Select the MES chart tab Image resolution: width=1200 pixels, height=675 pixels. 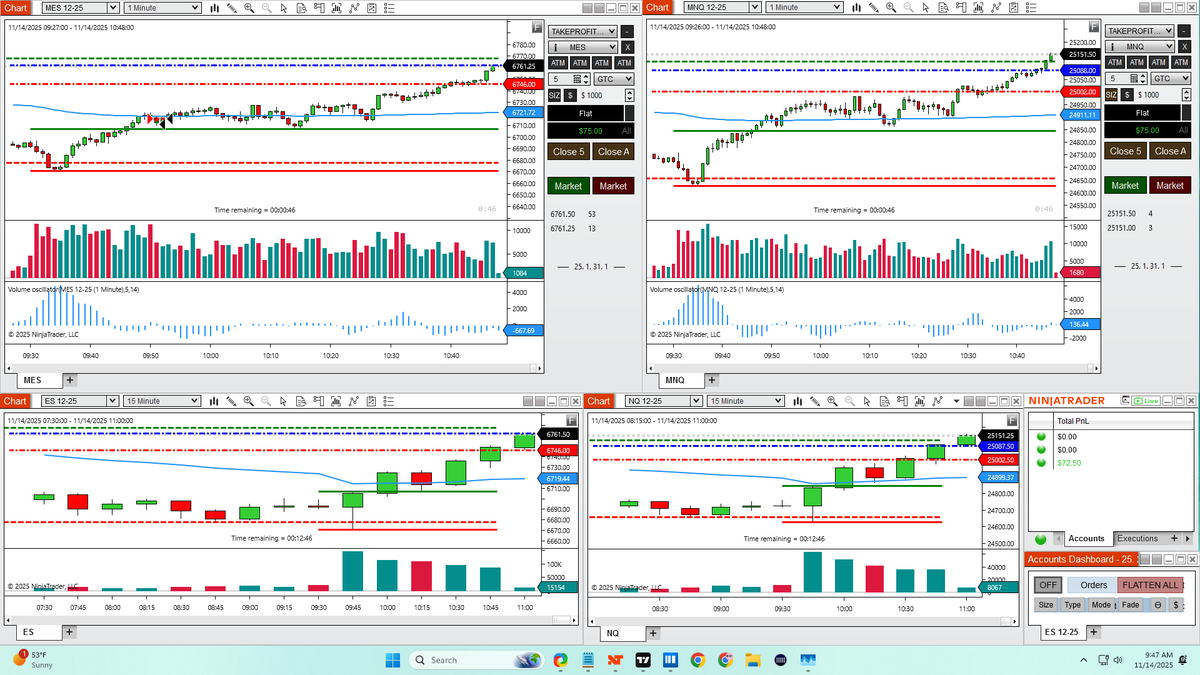(32, 380)
